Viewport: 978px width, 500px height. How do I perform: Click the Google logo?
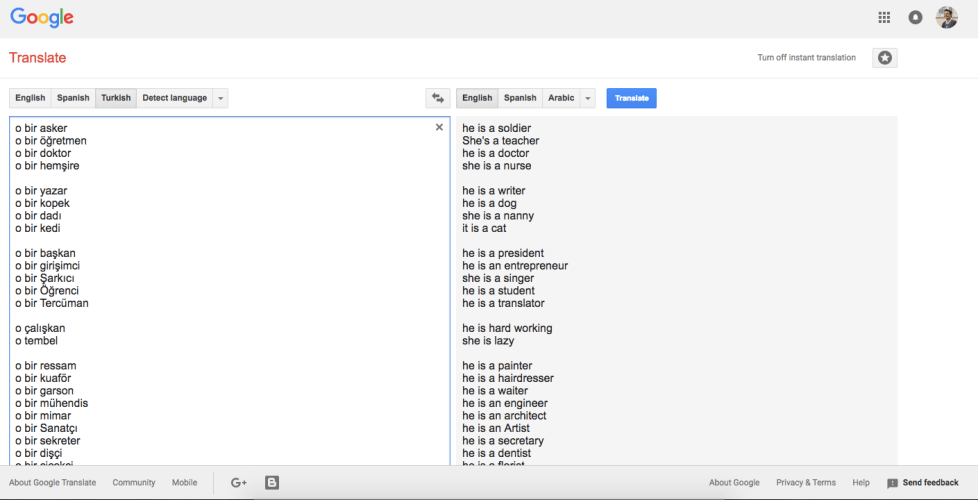pyautogui.click(x=42, y=18)
